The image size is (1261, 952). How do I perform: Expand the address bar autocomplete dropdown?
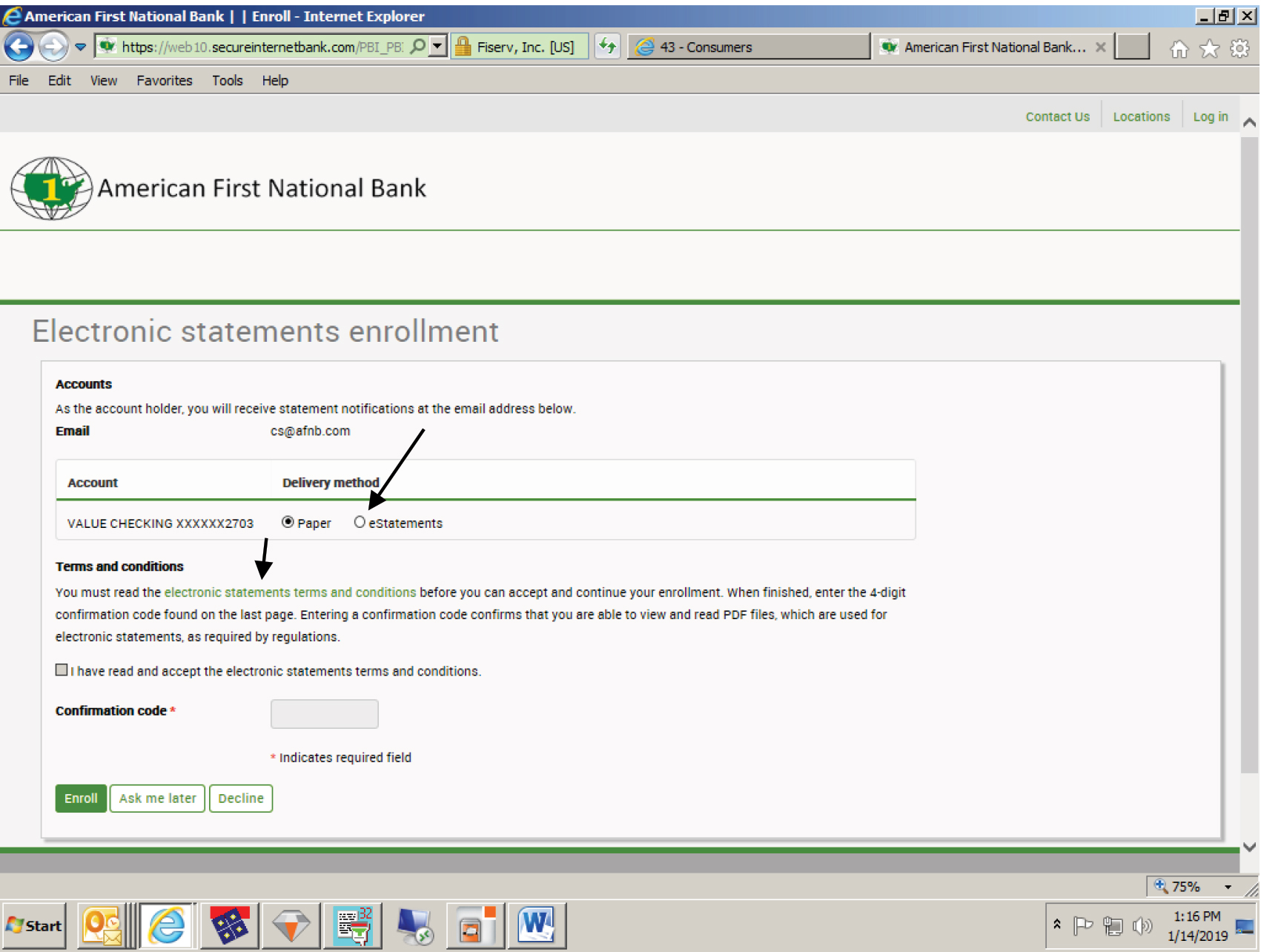tap(438, 47)
